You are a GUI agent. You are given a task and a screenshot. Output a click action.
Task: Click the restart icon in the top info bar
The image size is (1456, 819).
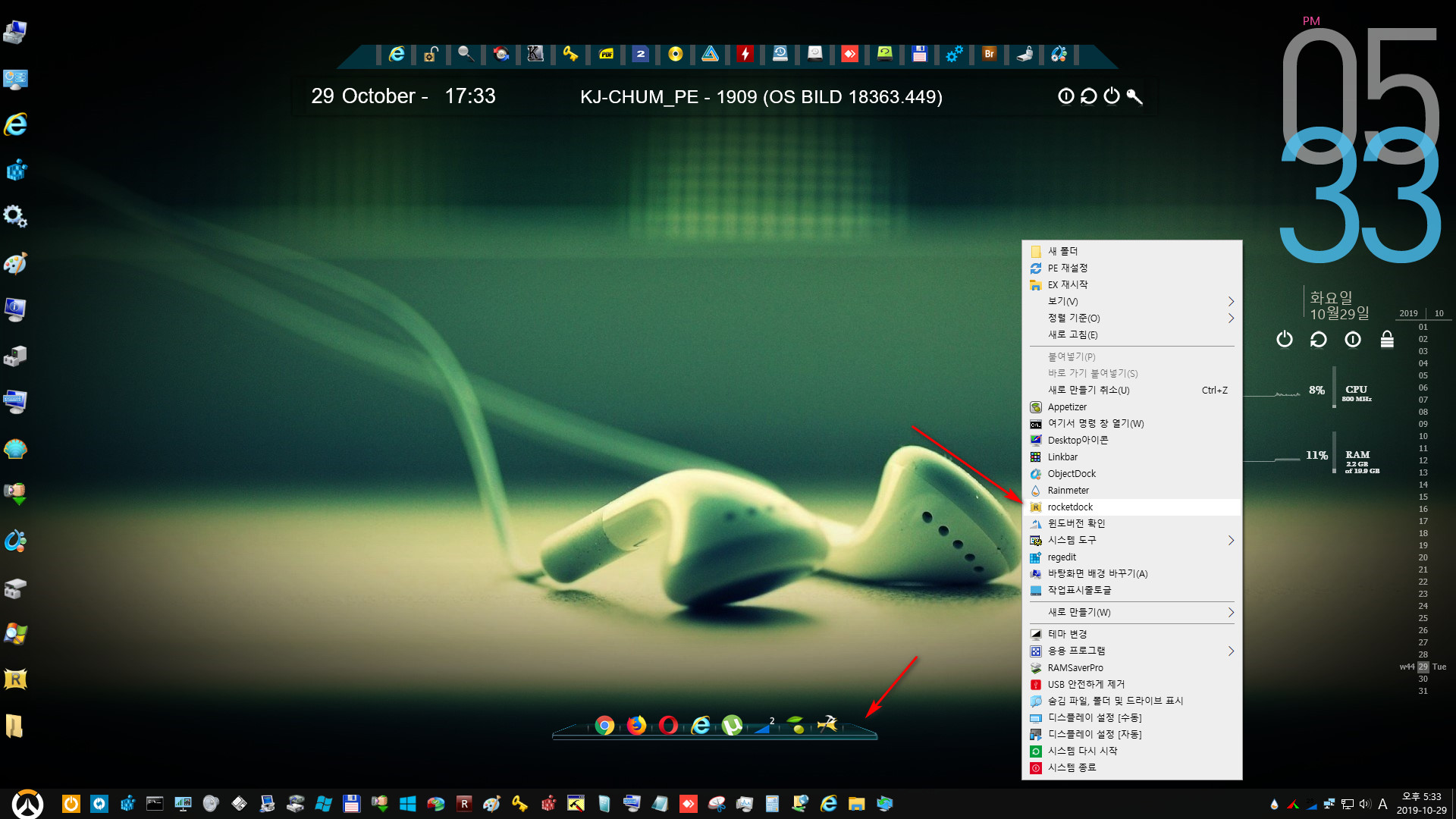(1089, 96)
